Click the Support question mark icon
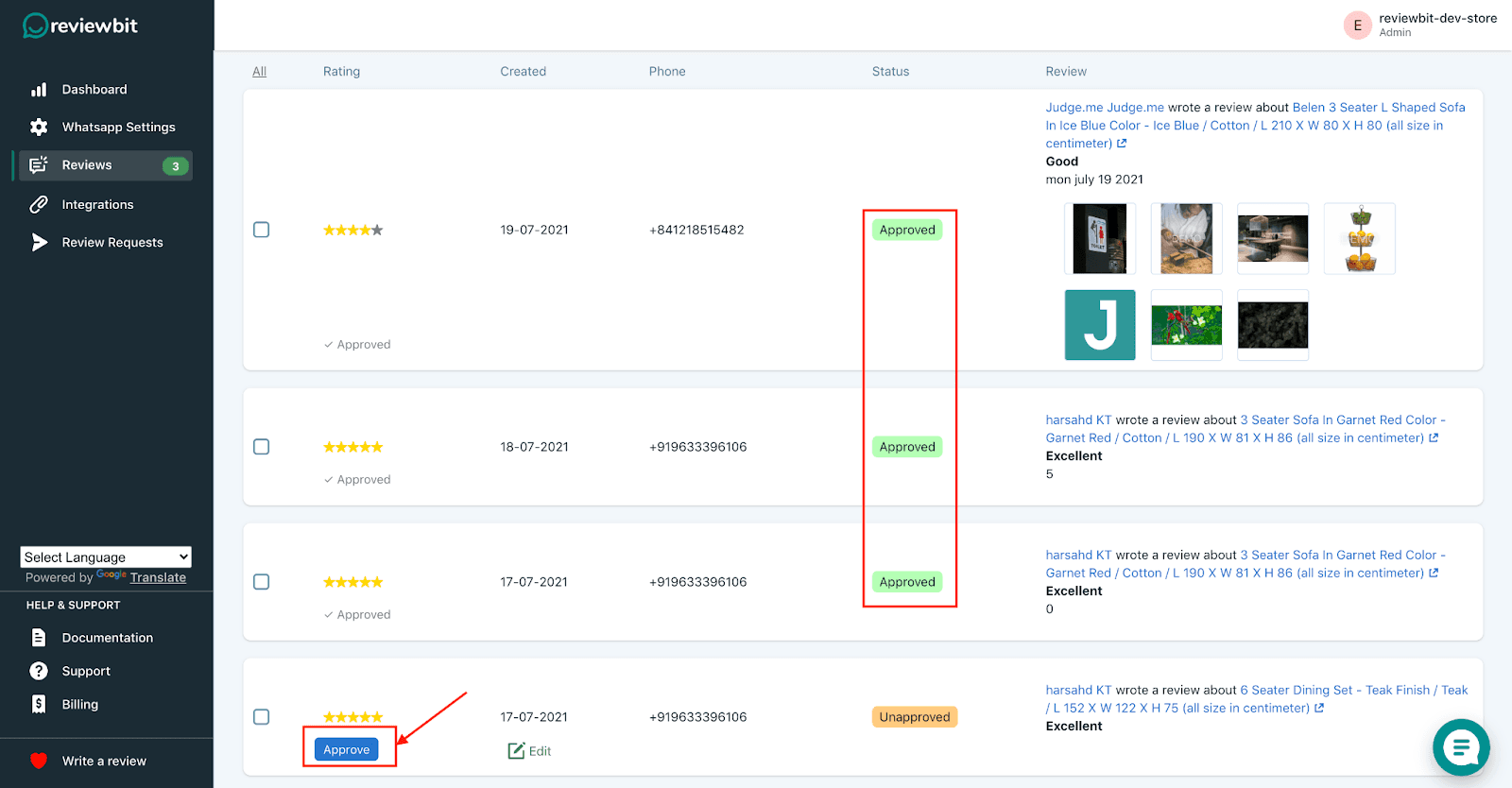The width and height of the screenshot is (1512, 788). pyautogui.click(x=39, y=671)
